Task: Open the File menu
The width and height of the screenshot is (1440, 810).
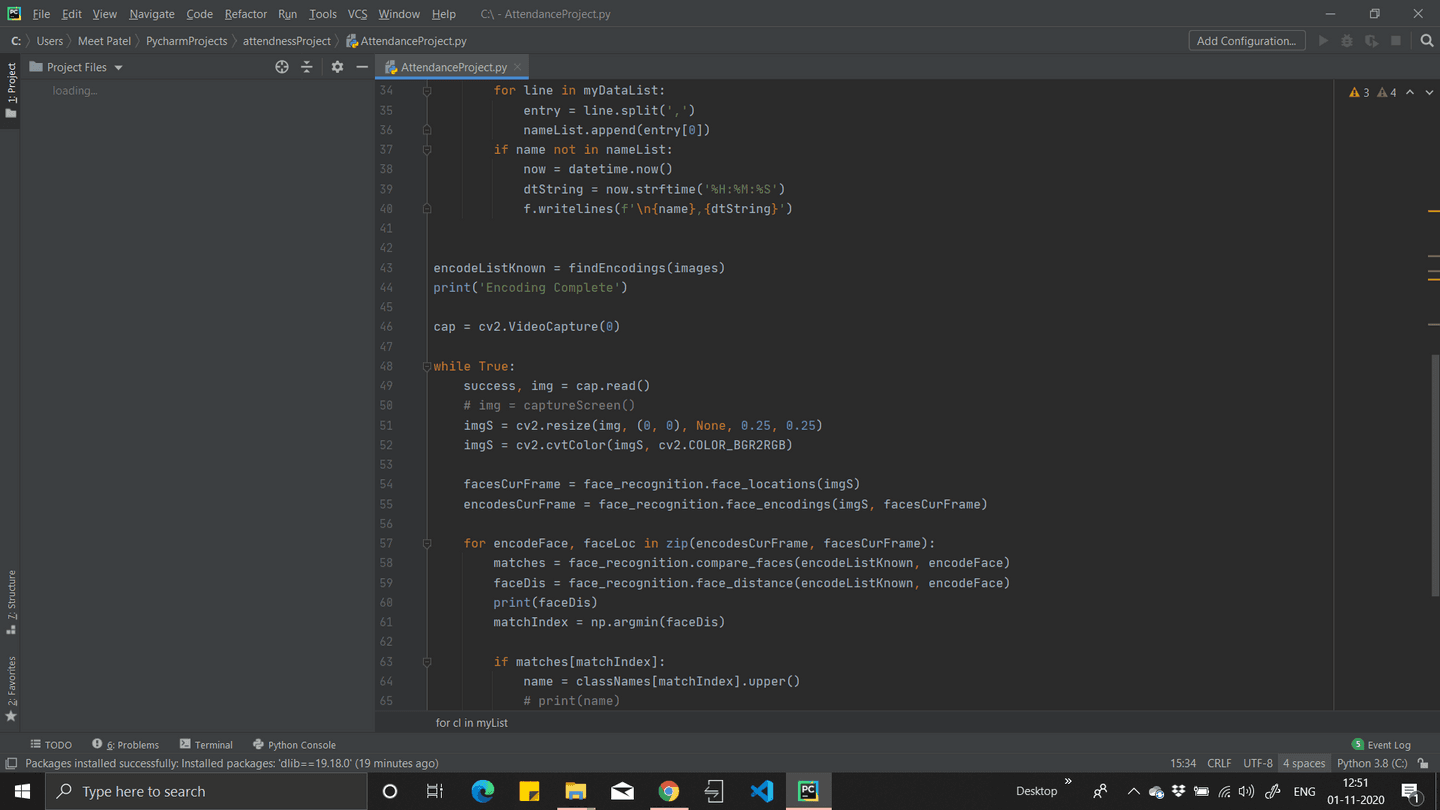Action: click(x=41, y=14)
